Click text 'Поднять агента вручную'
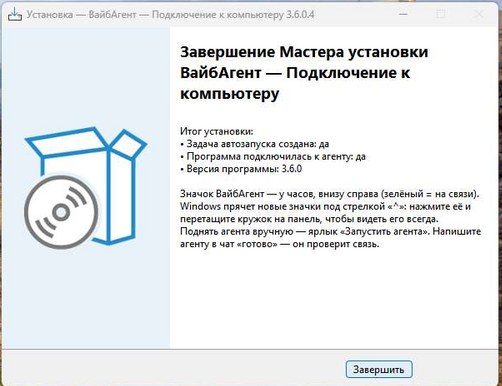Screen dimensions: 502x386 (x=237, y=231)
